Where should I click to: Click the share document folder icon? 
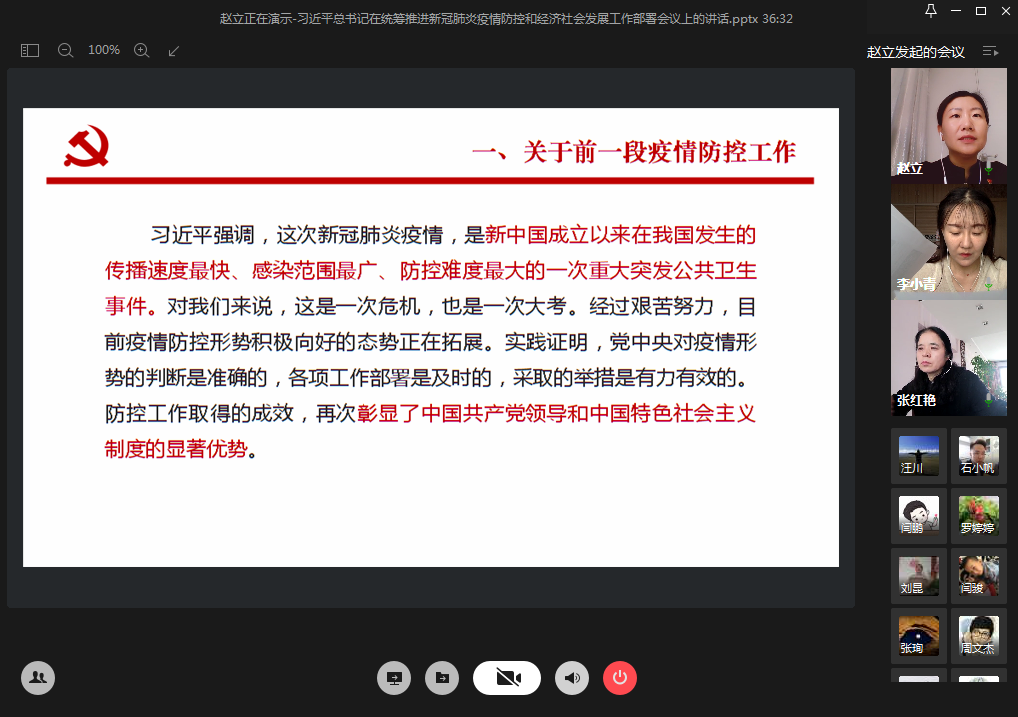pyautogui.click(x=442, y=678)
